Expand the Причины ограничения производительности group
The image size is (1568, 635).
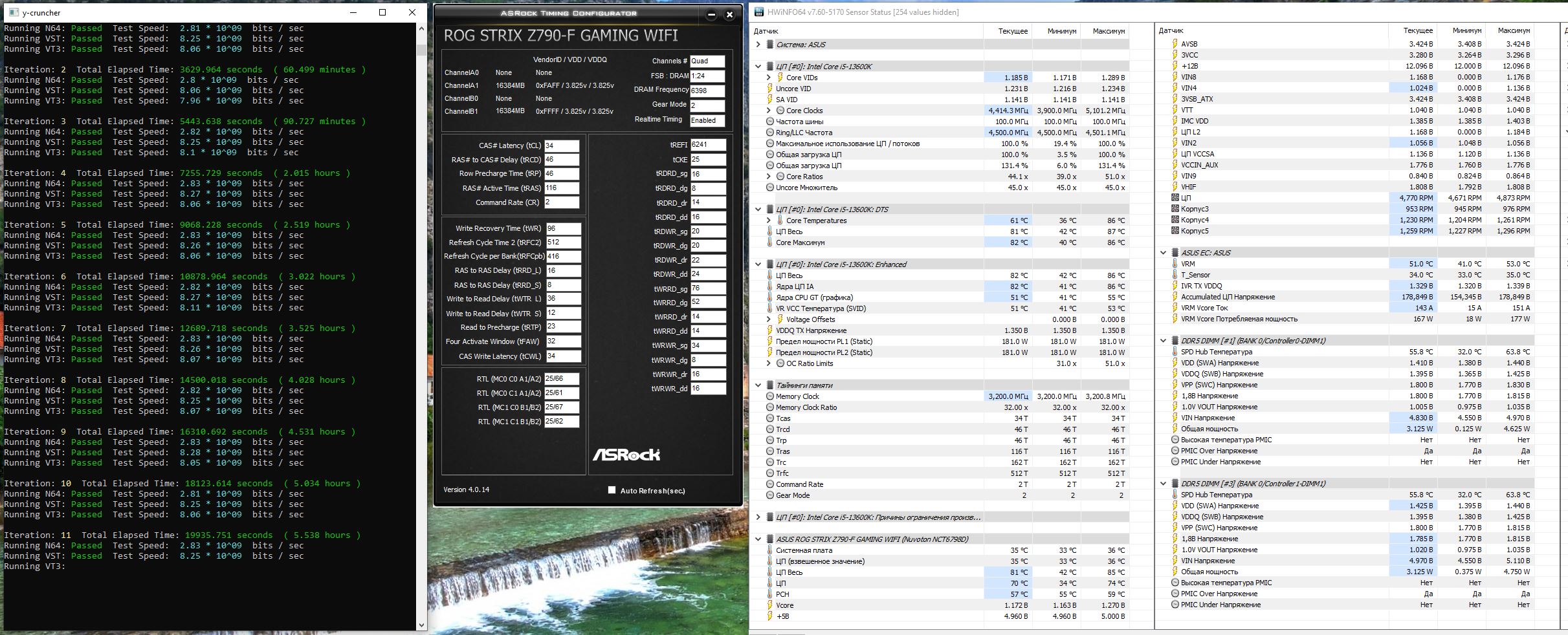point(758,517)
